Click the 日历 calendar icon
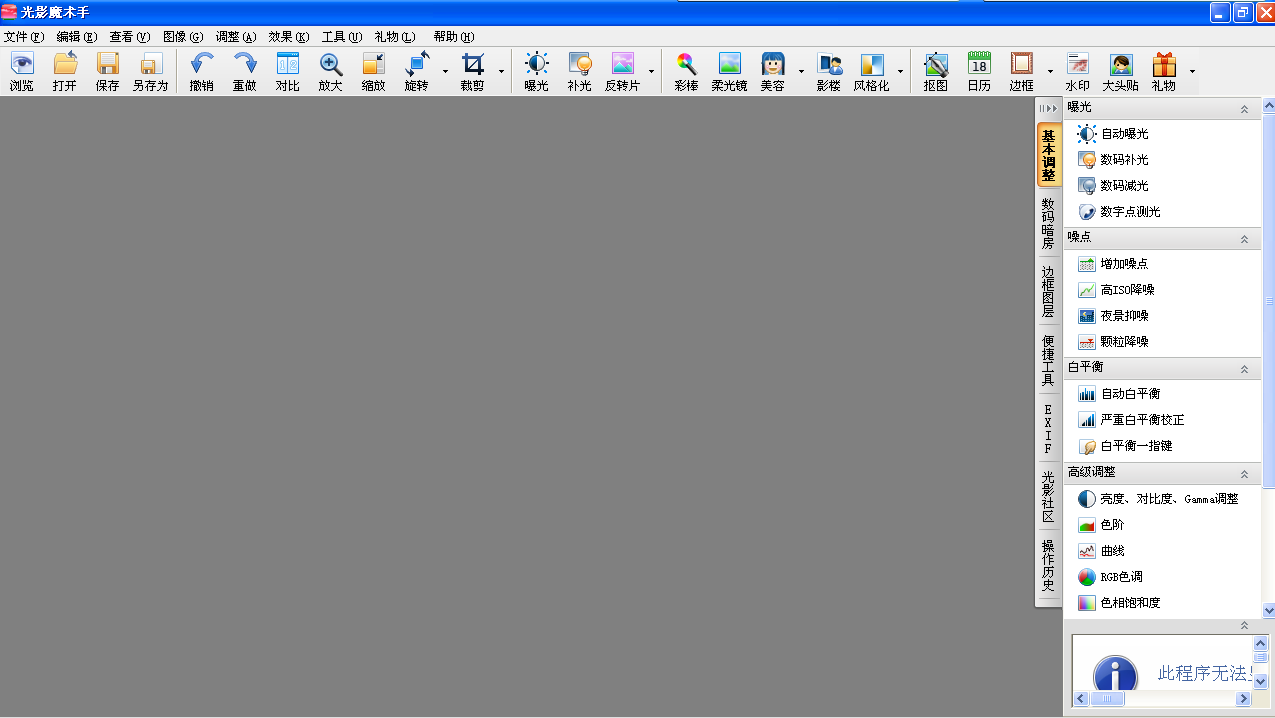Image resolution: width=1275 pixels, height=718 pixels. tap(979, 72)
